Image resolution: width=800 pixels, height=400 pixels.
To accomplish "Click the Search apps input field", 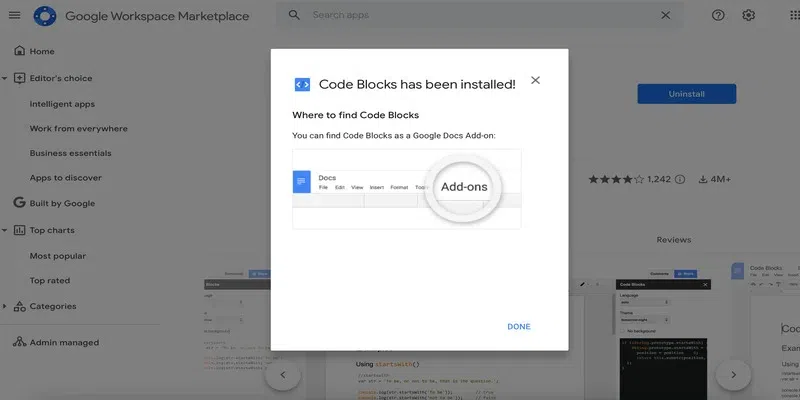I will 480,15.
